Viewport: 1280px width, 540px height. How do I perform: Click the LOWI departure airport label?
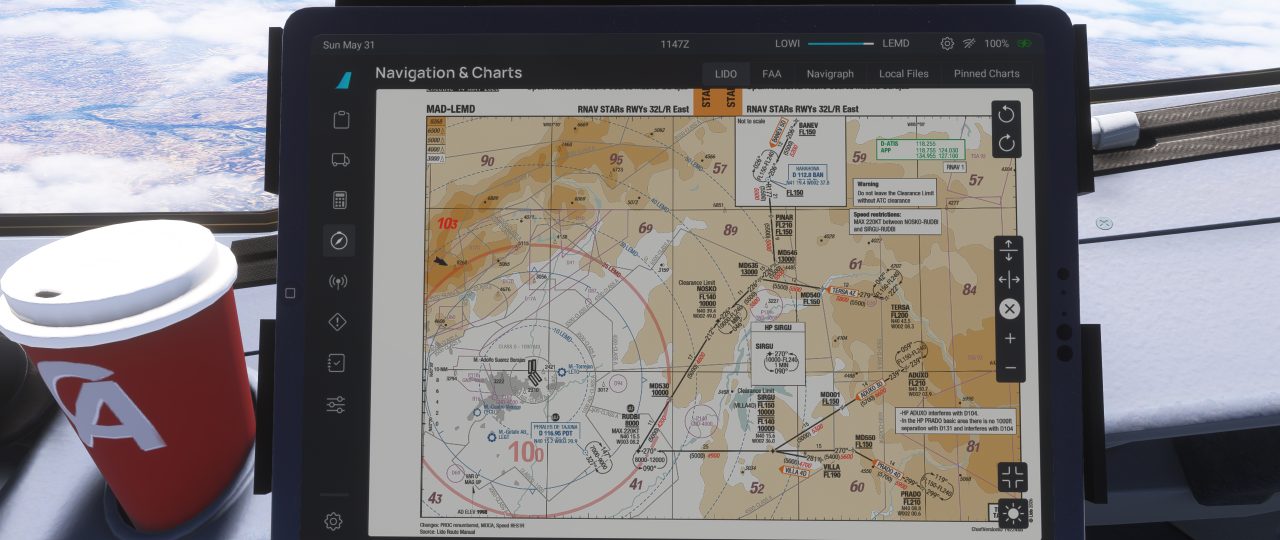click(788, 44)
